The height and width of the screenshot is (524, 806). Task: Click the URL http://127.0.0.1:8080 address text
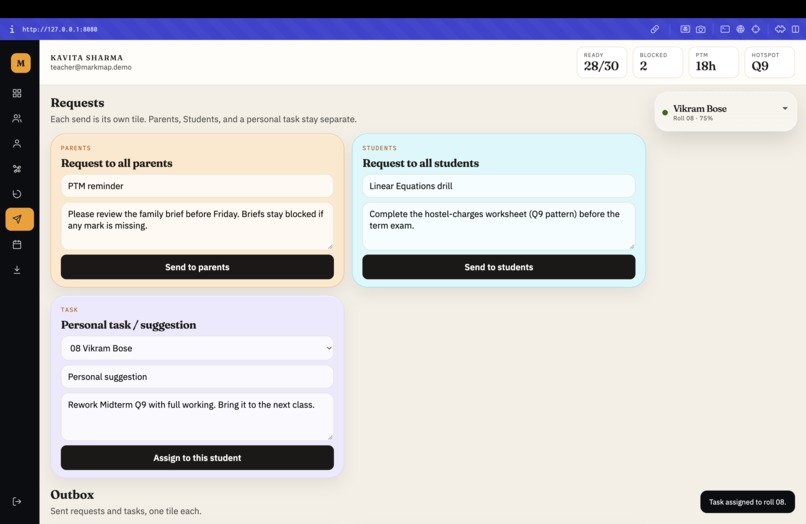60,29
